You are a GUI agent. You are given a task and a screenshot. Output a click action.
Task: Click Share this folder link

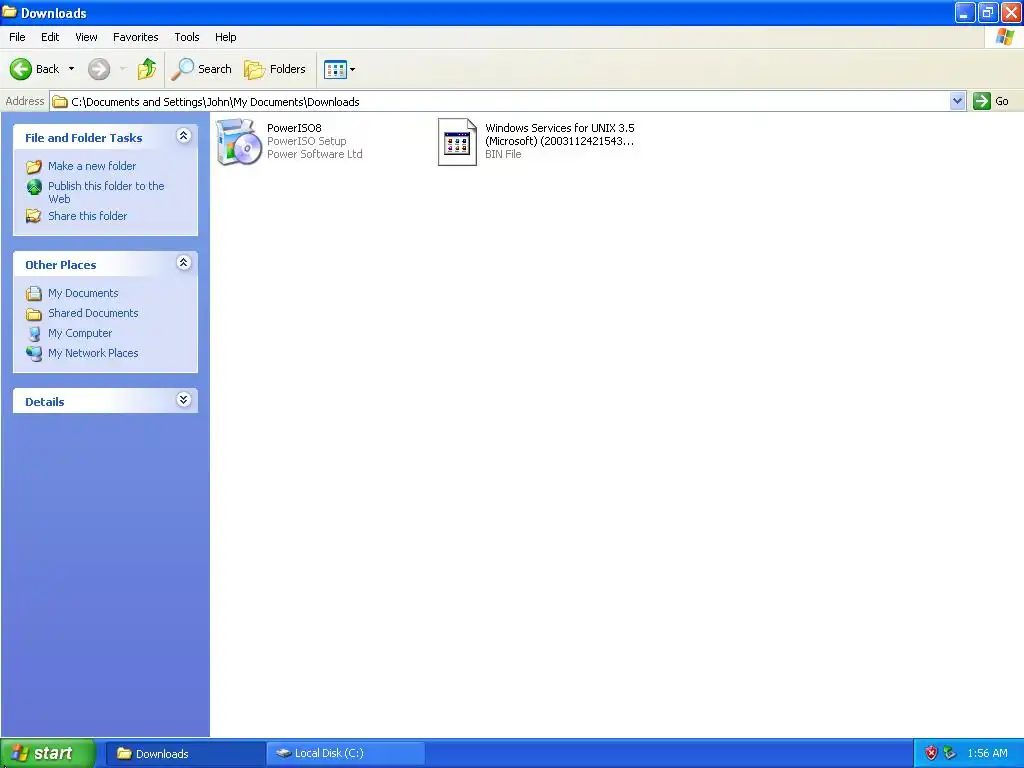point(88,216)
